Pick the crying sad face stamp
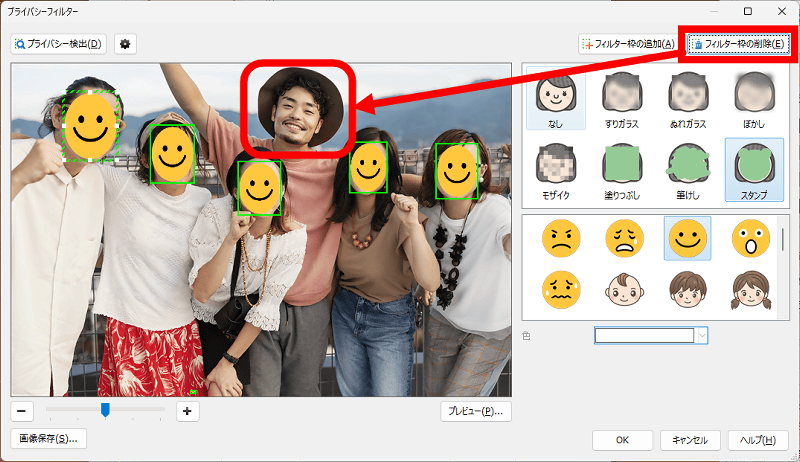 coord(624,238)
